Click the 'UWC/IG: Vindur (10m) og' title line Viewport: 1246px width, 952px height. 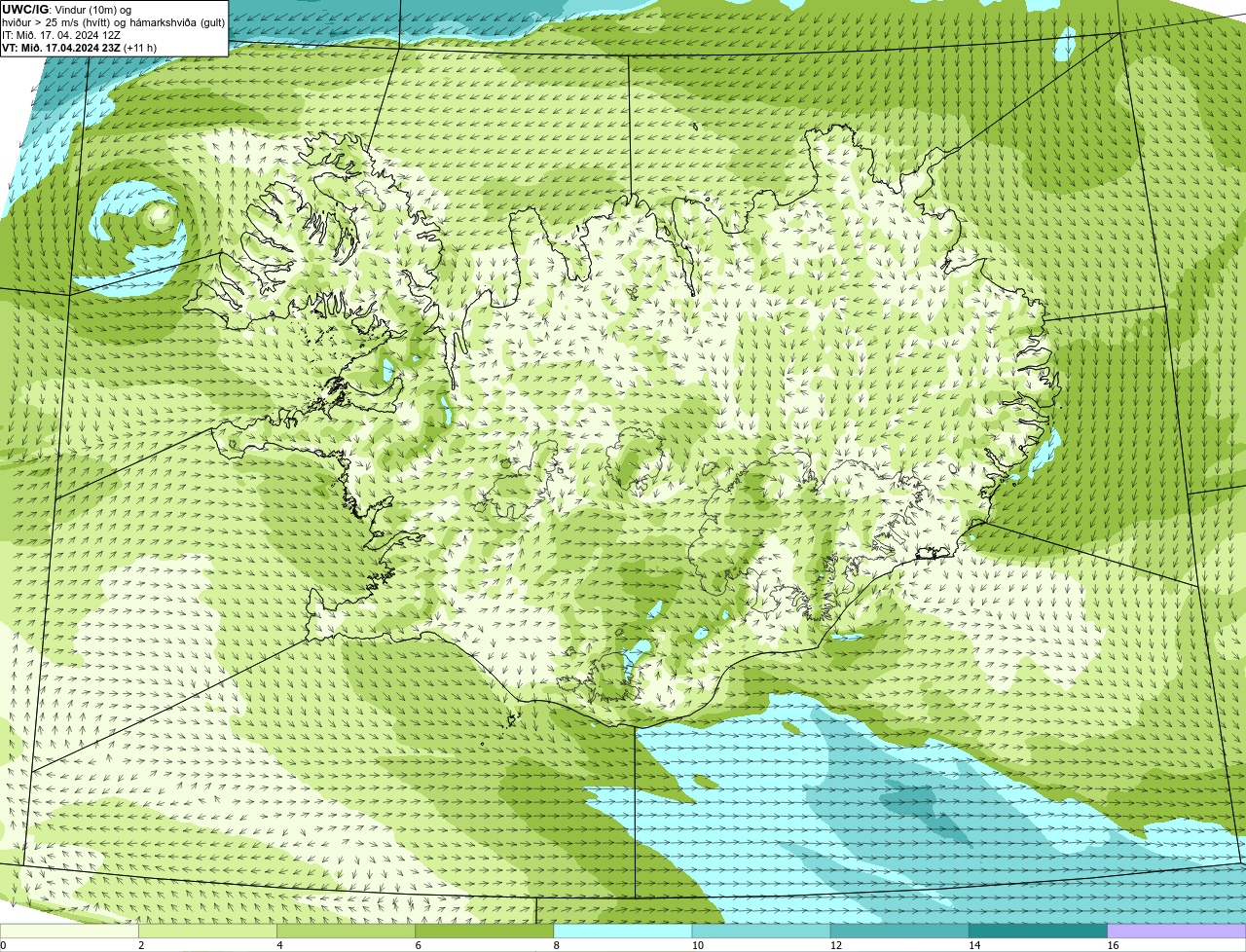click(x=67, y=9)
